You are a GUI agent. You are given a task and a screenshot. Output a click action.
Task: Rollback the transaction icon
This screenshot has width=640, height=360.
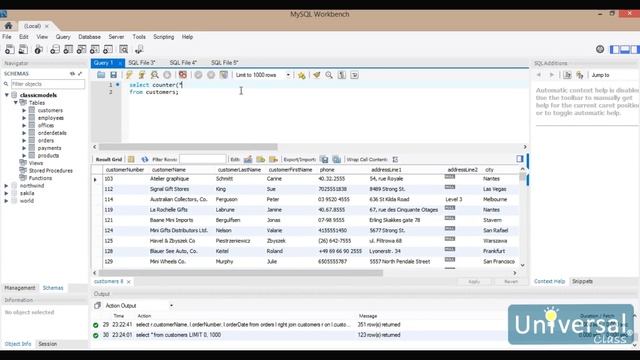click(211, 75)
